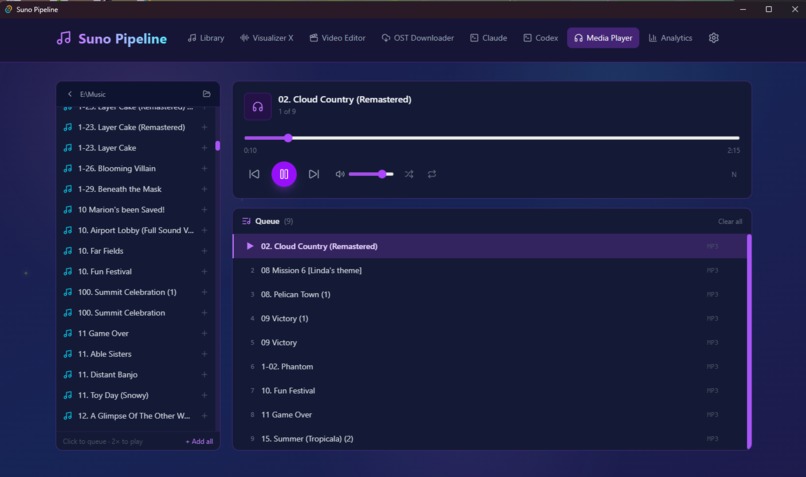The width and height of the screenshot is (806, 477).
Task: Open the Claude tab
Action: point(488,38)
